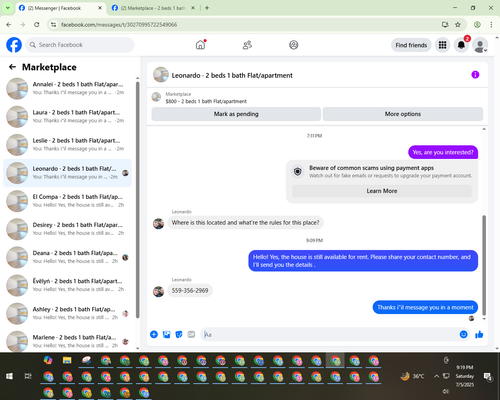The image size is (500, 400).
Task: Open the Groups icon in top navigation
Action: pyautogui.click(x=294, y=45)
